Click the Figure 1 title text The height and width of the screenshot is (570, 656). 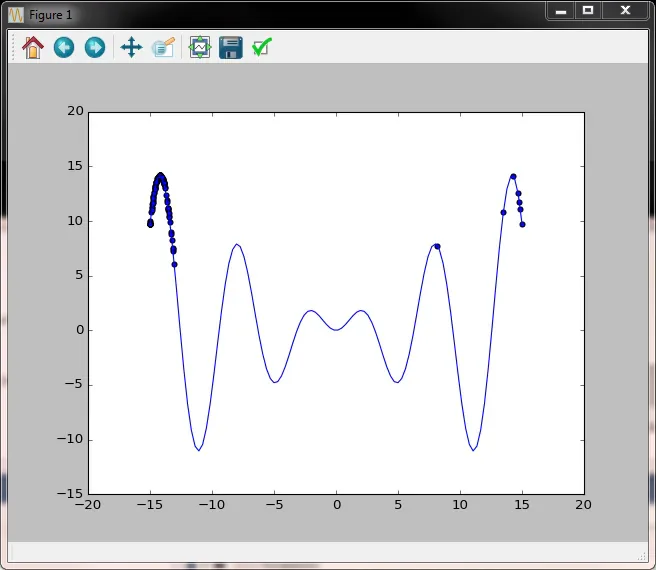51,15
